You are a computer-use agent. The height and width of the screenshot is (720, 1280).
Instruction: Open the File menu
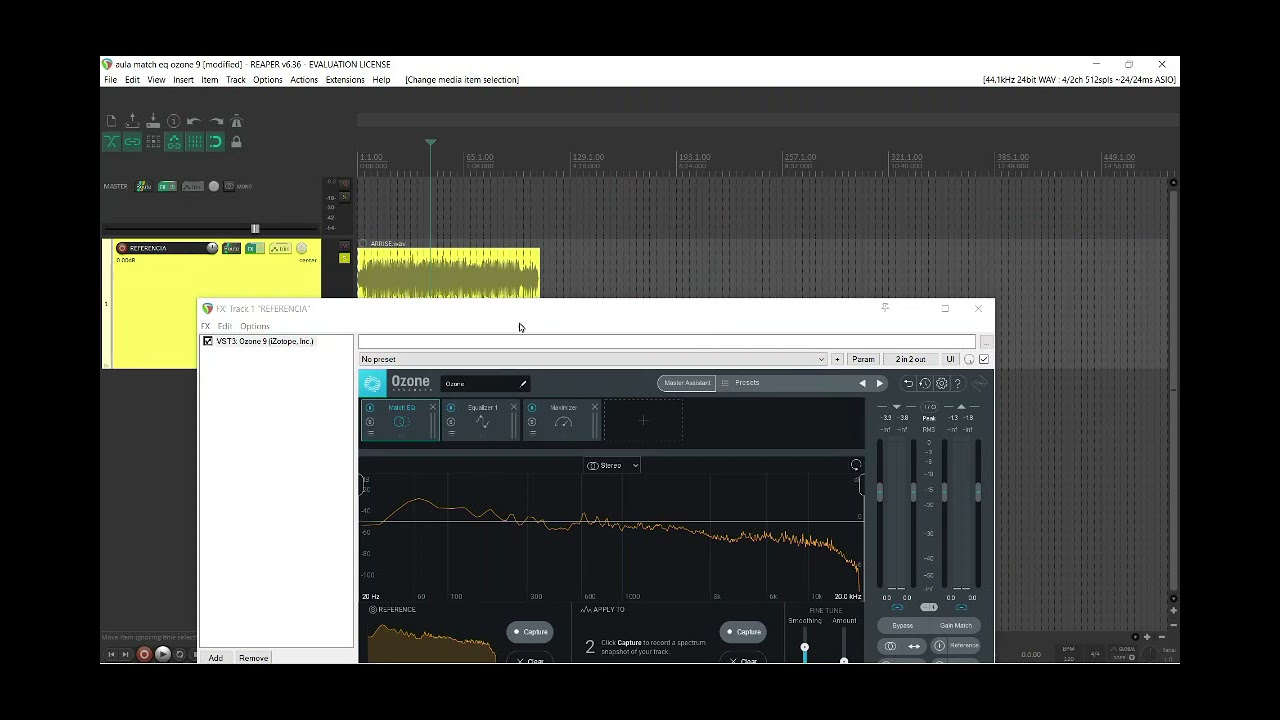point(111,80)
